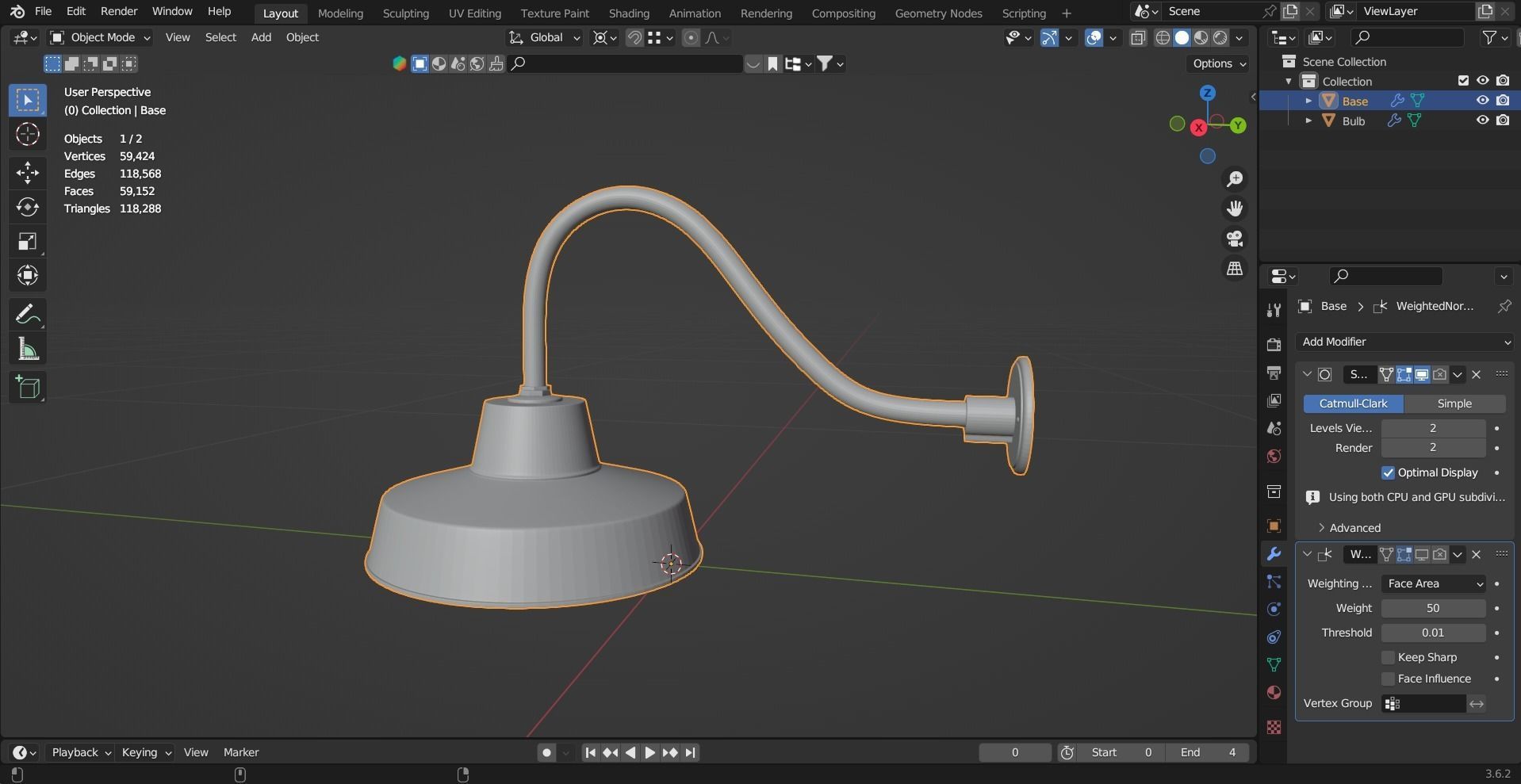Screen dimensions: 1521x784
Task: Open the Physics properties tab
Action: tap(1274, 610)
